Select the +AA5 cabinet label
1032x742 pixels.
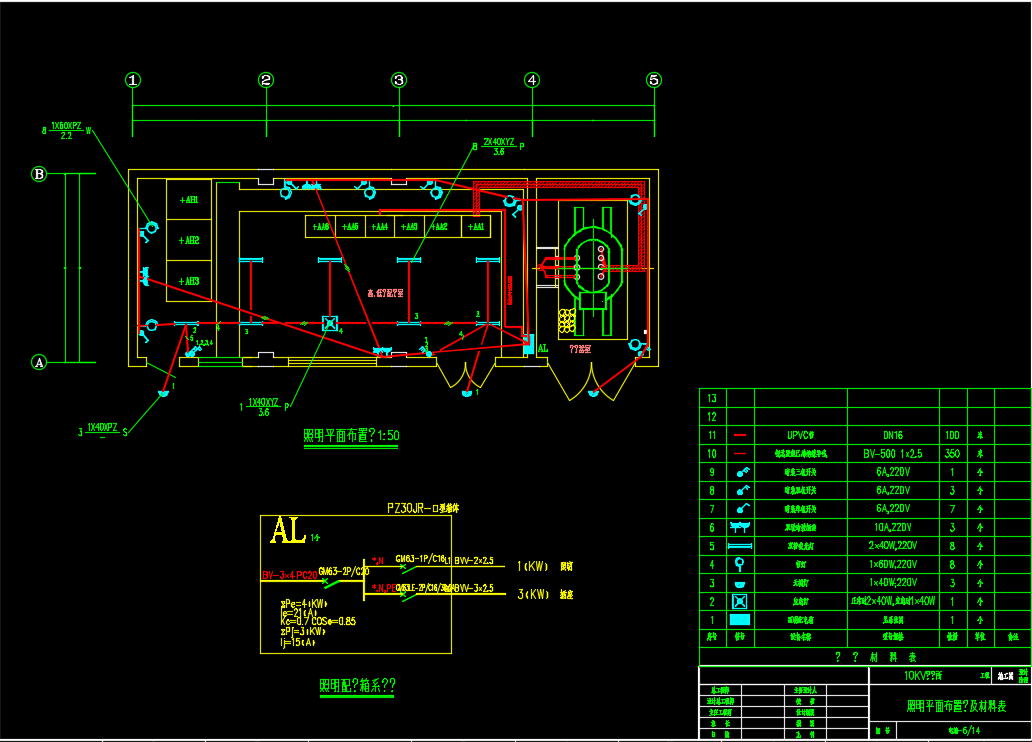[350, 226]
